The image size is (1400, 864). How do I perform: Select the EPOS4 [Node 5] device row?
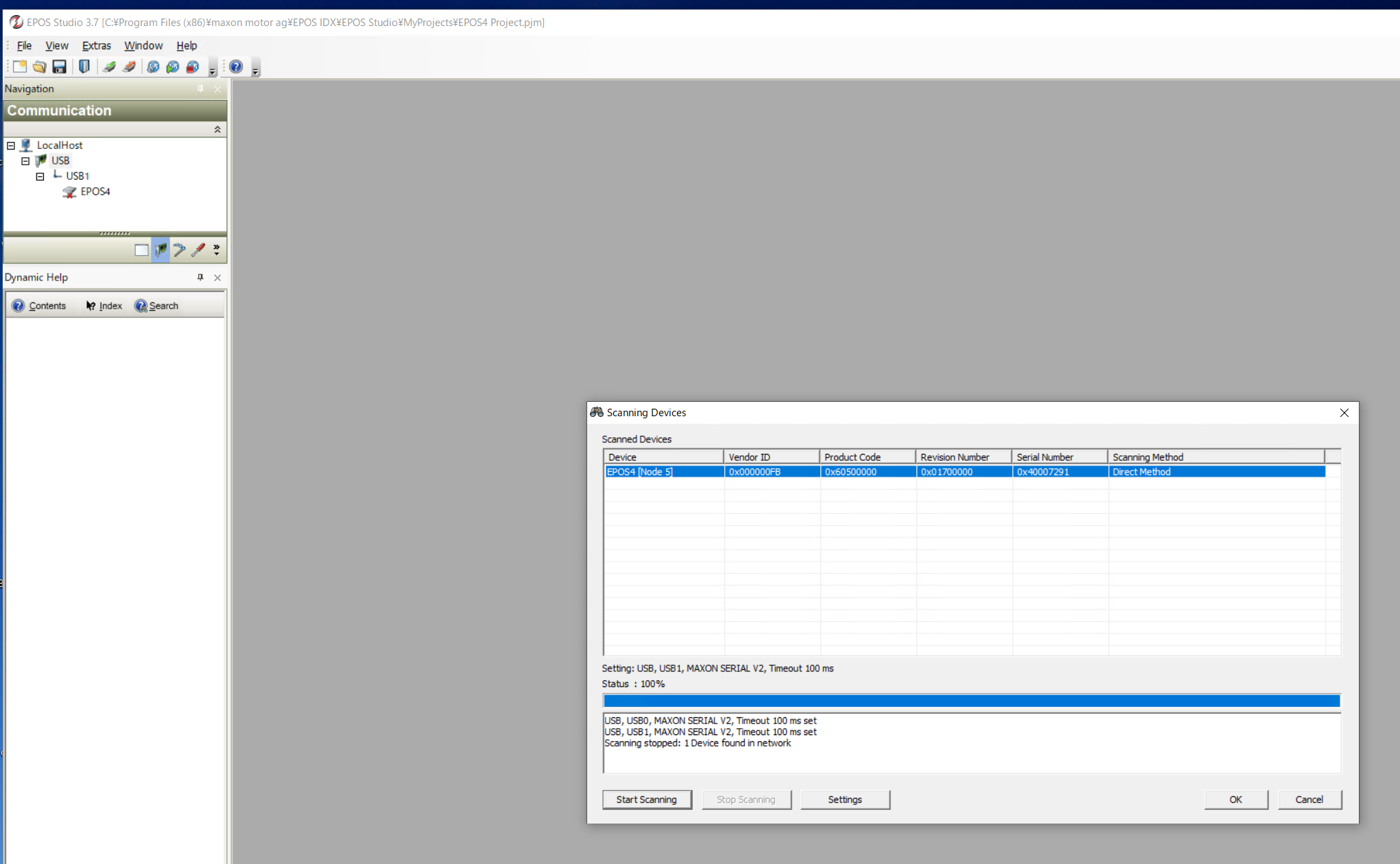tap(640, 472)
